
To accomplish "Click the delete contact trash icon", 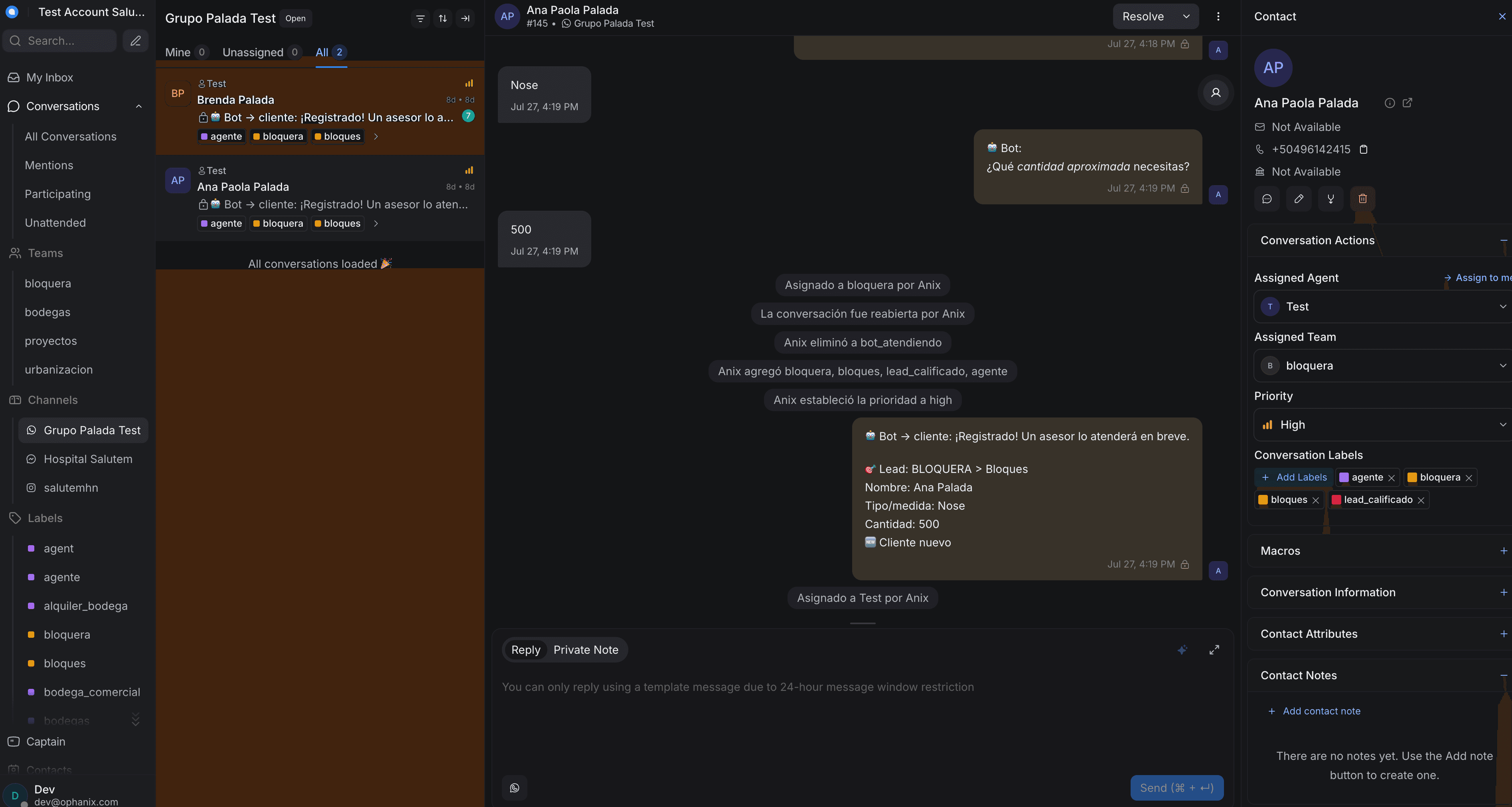I will [1362, 198].
